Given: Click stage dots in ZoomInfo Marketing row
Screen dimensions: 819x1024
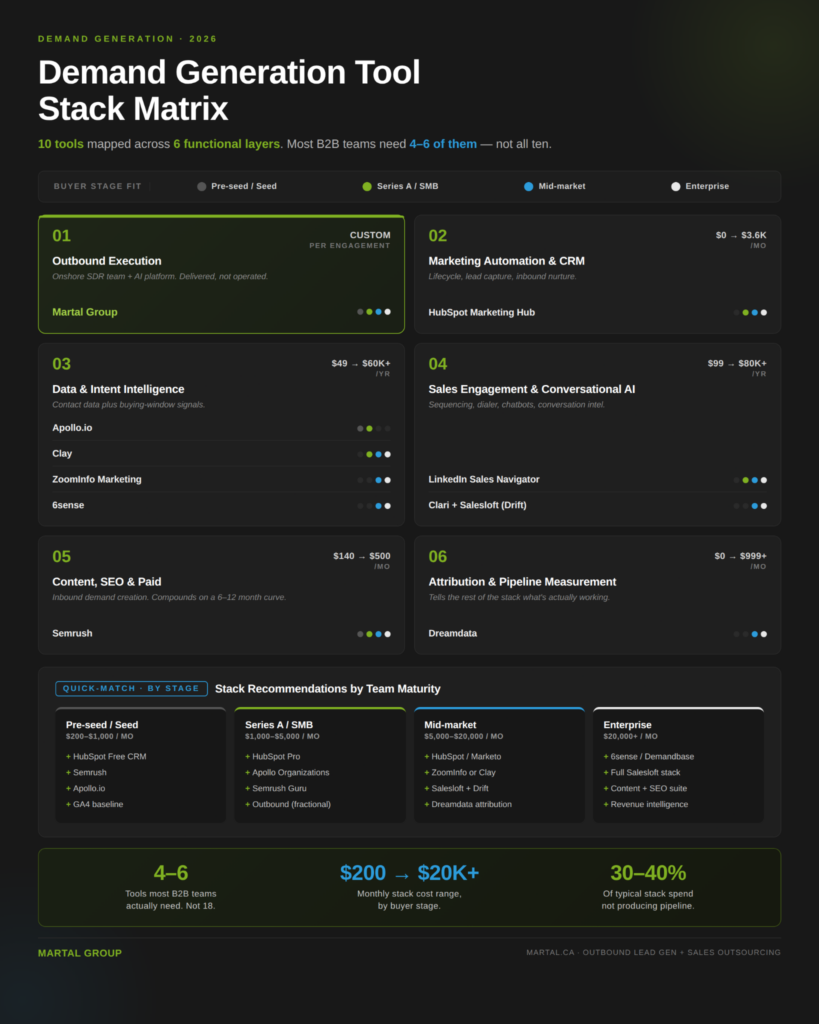Looking at the screenshot, I should 374,481.
